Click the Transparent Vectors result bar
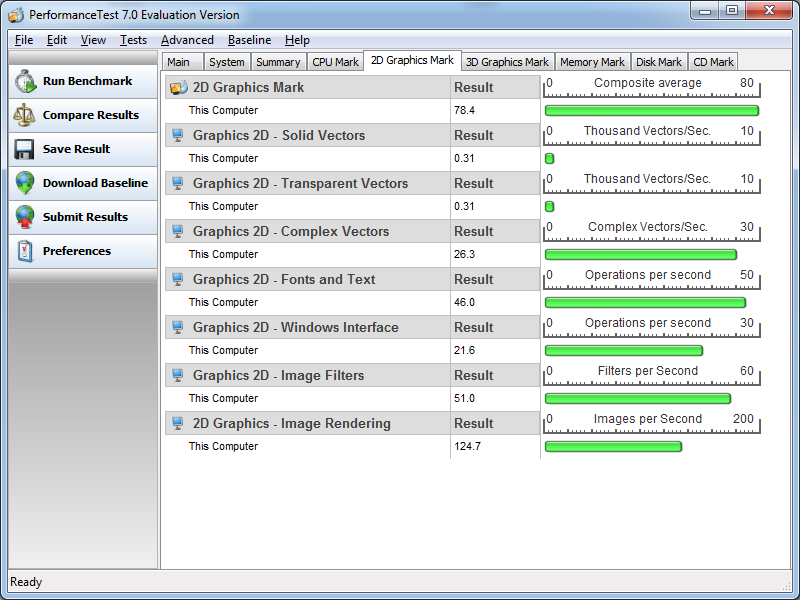This screenshot has height=600, width=800. [549, 206]
